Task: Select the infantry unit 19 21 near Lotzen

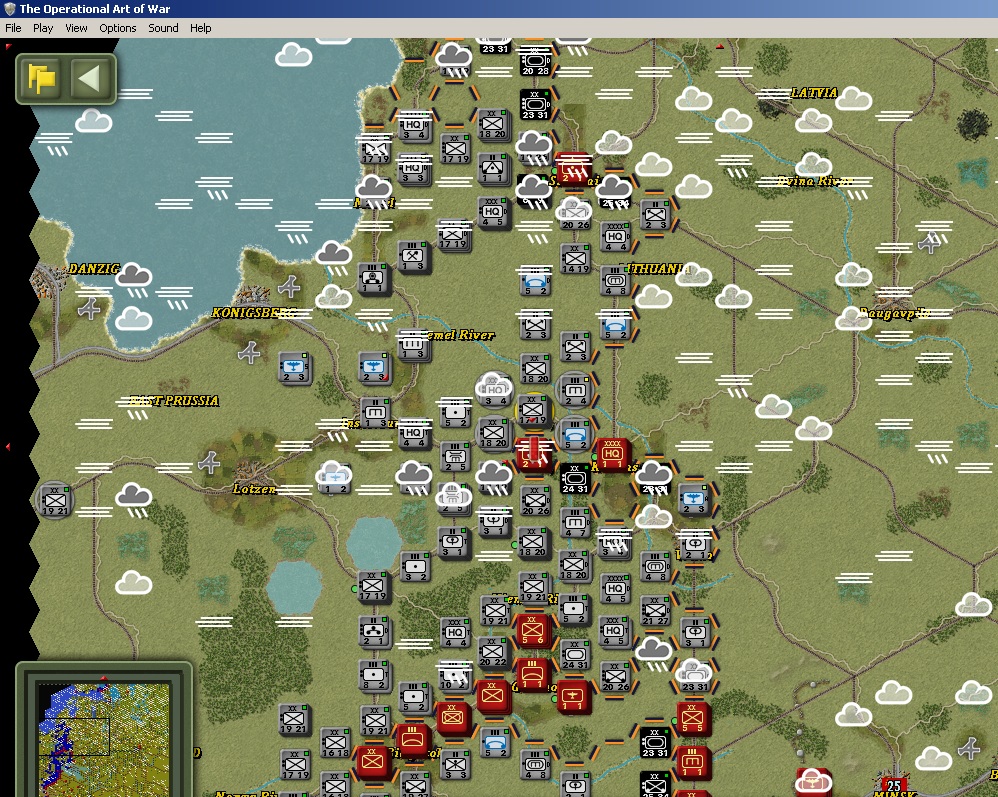Action: 55,500
